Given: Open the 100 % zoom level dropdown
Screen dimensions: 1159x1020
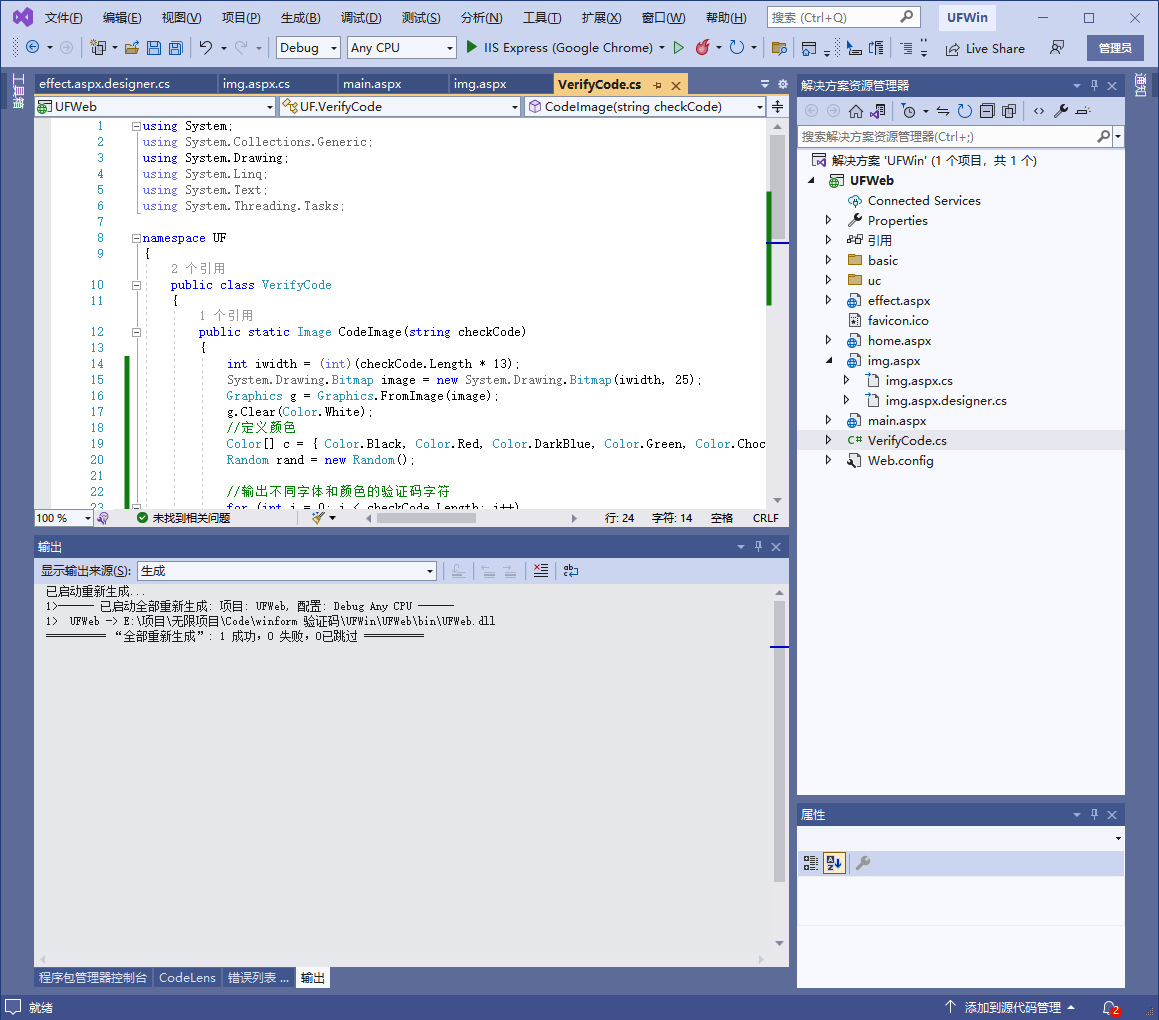Looking at the screenshot, I should [64, 518].
